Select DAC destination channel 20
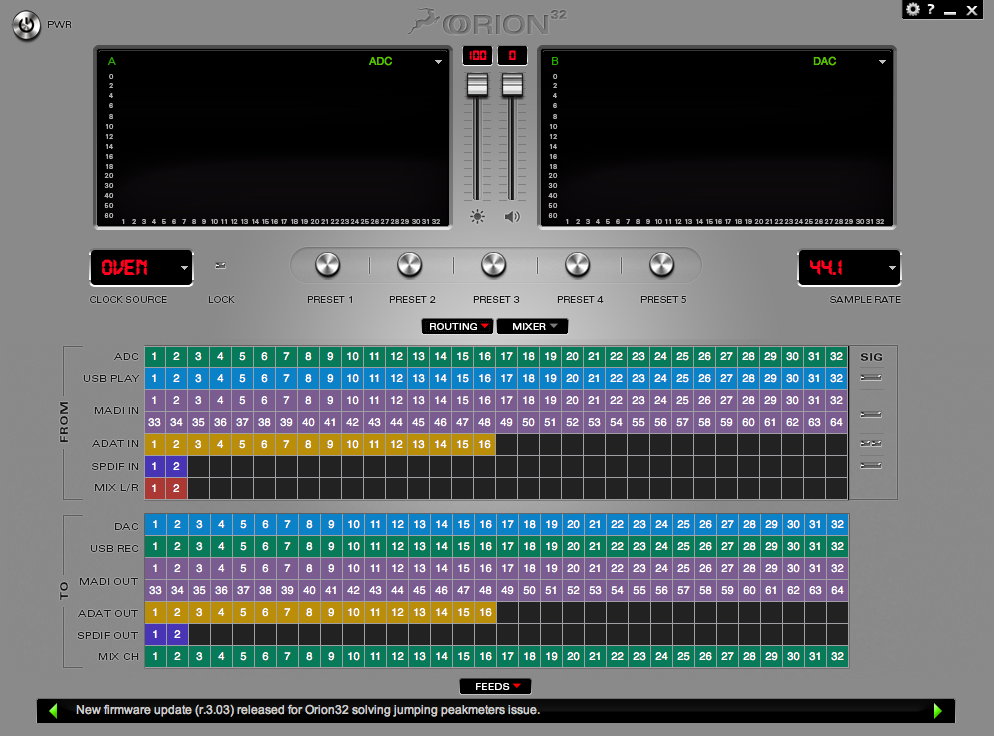The width and height of the screenshot is (994, 736). [x=573, y=524]
